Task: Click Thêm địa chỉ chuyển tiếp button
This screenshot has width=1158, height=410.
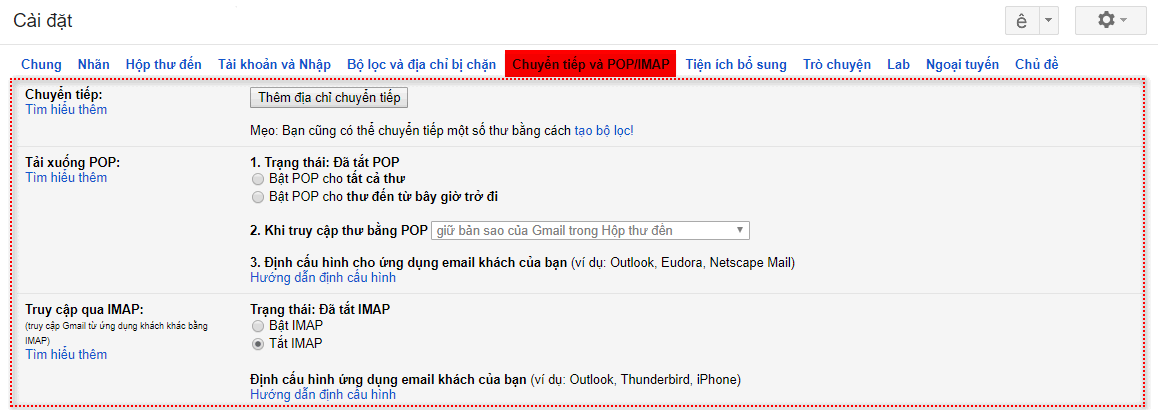Action: coord(329,98)
